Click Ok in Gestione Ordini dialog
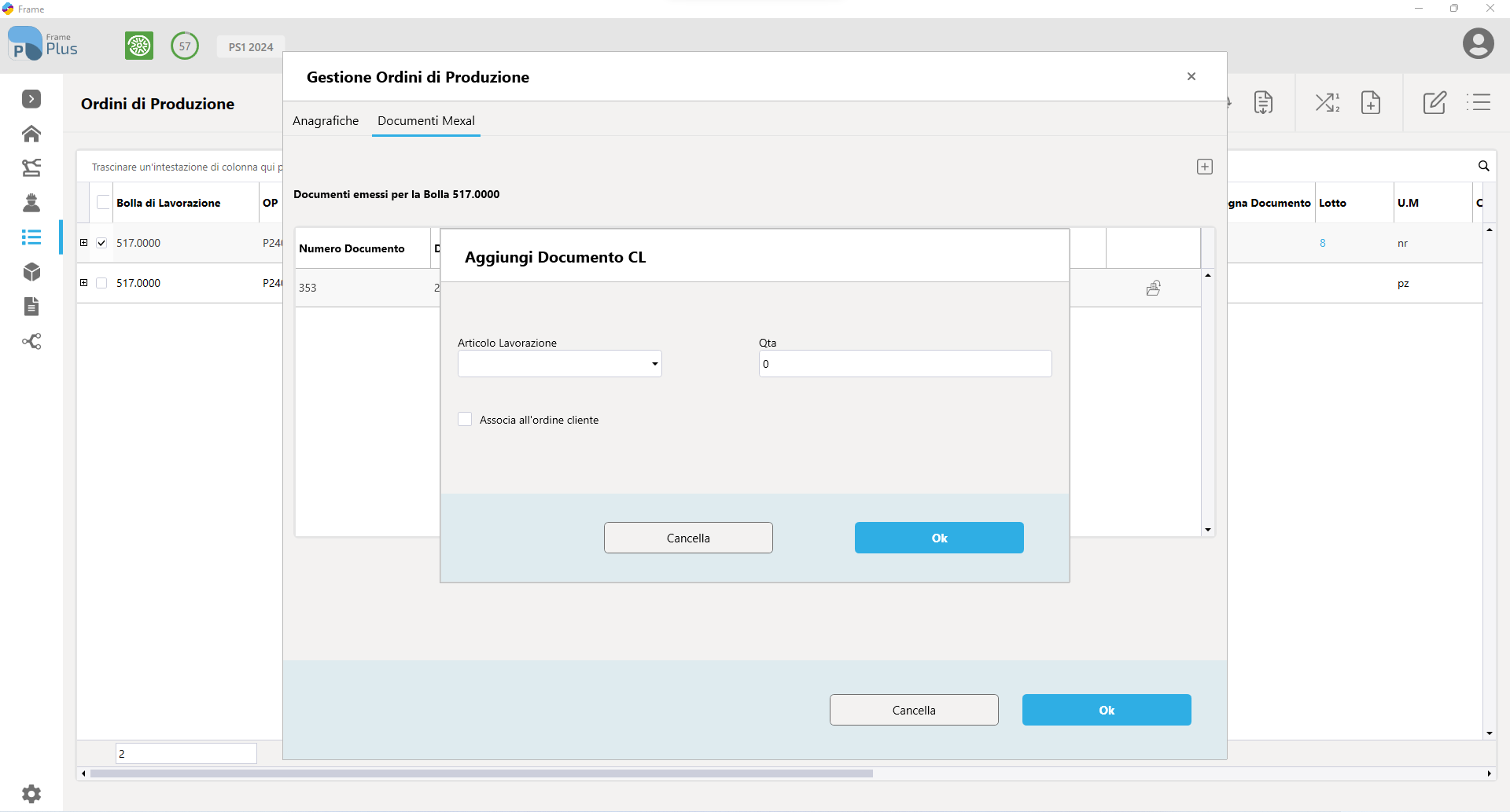 point(1107,710)
